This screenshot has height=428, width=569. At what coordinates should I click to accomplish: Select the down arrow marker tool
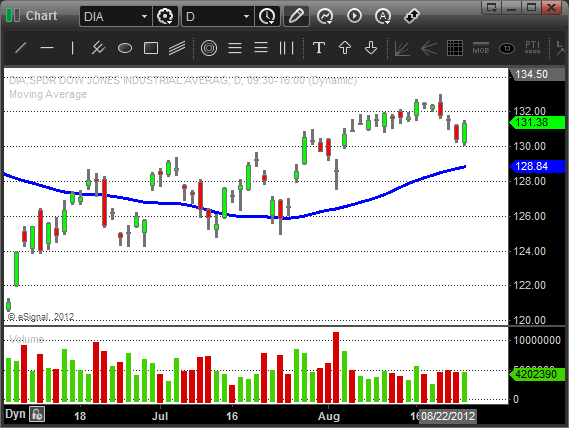coord(371,48)
